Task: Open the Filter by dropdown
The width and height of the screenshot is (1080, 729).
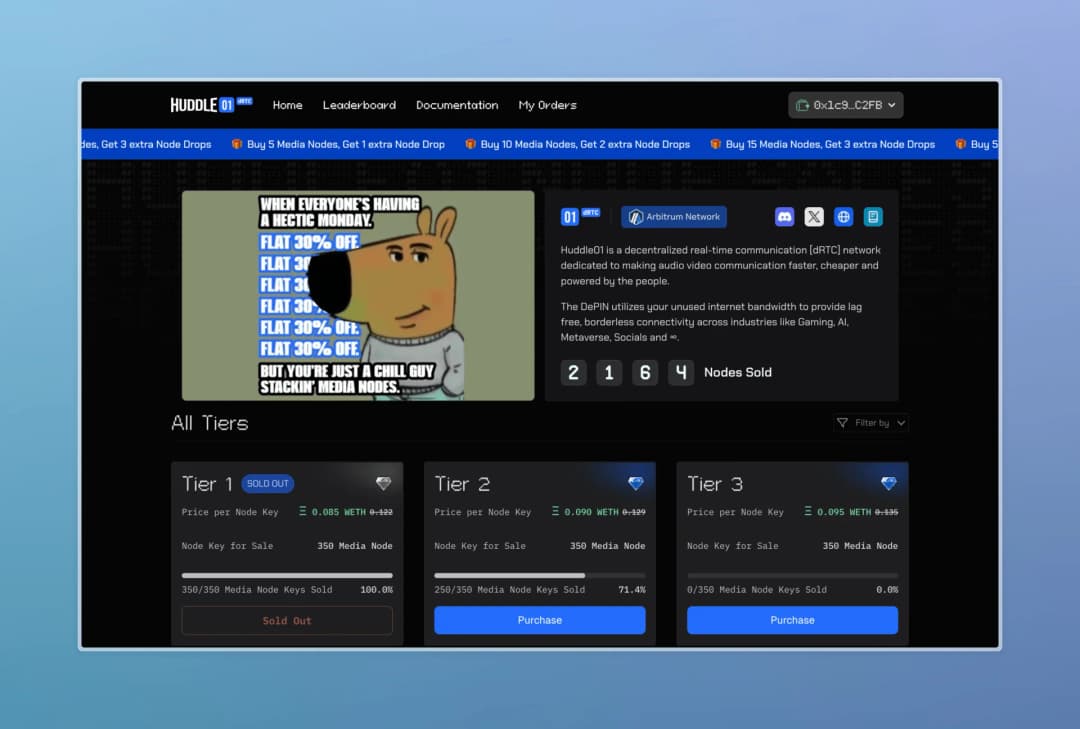Action: (871, 422)
